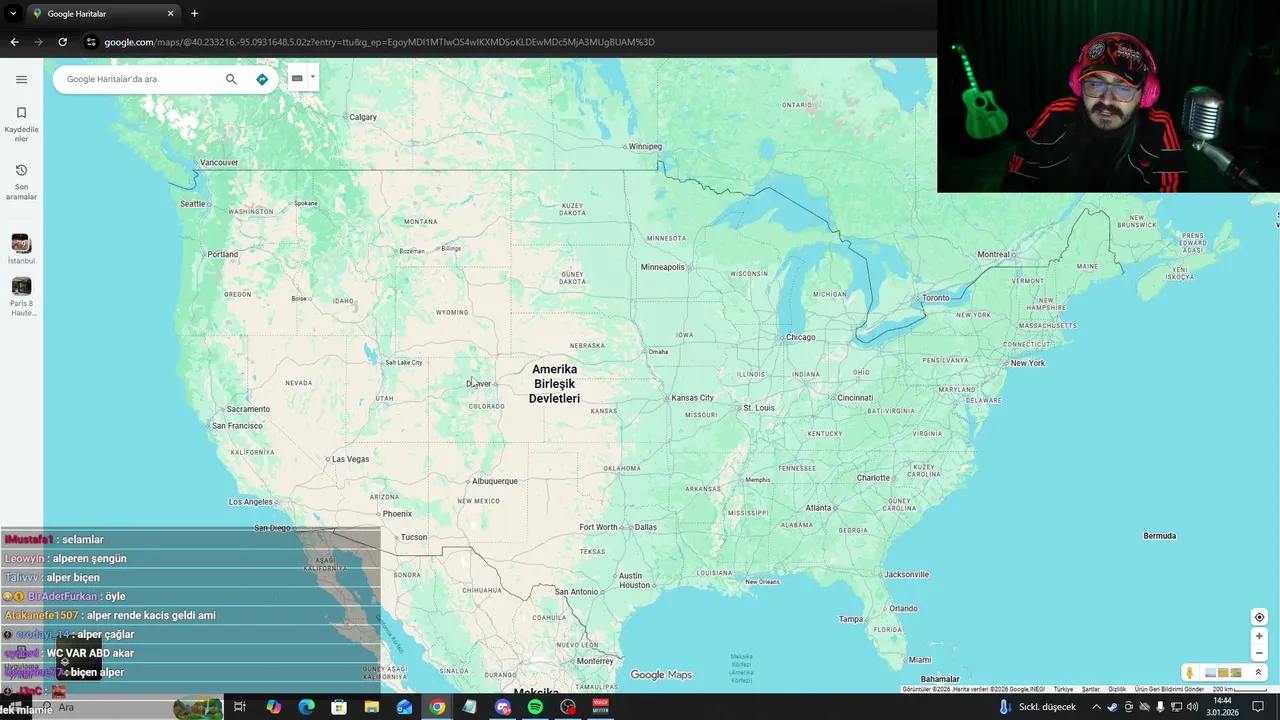This screenshot has height=720, width=1280.
Task: Open Steam from the system tray
Action: (1112, 707)
